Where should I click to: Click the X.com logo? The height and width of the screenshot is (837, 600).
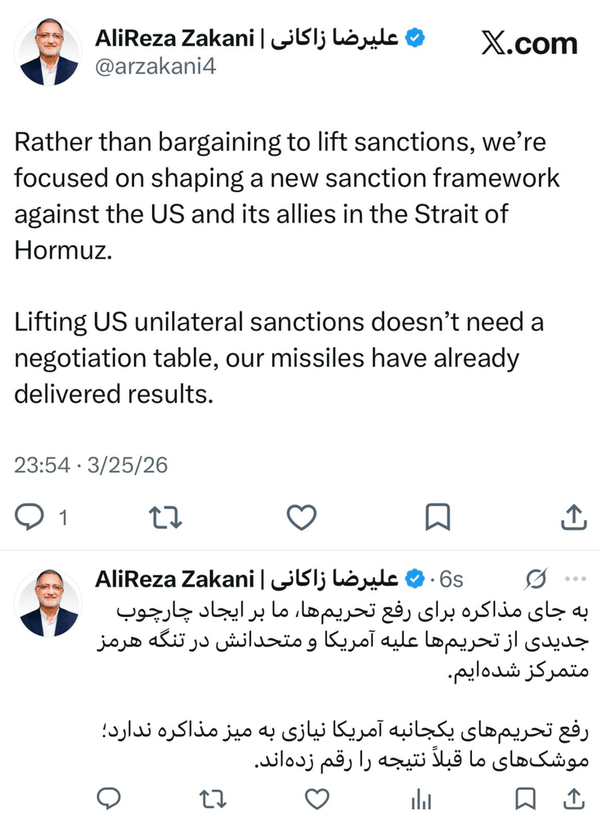pos(529,43)
